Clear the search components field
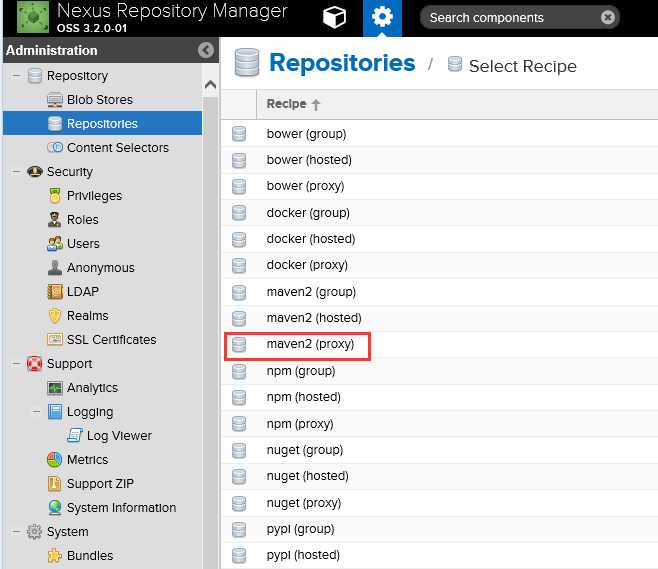This screenshot has height=569, width=658. [607, 17]
